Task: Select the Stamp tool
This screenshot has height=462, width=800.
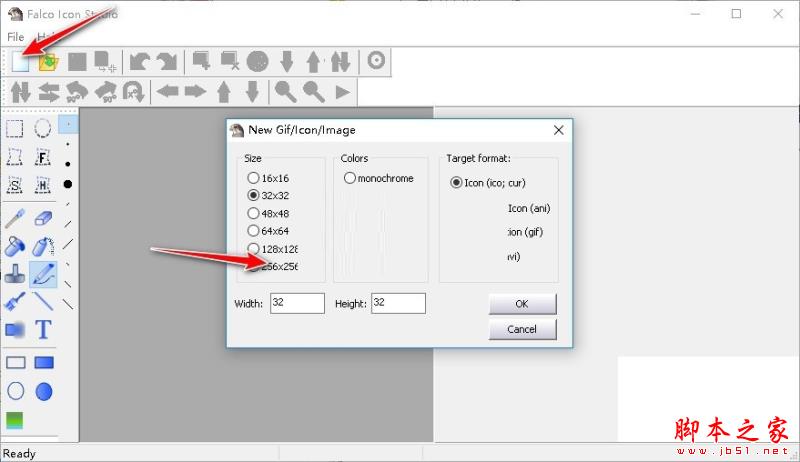Action: point(15,274)
